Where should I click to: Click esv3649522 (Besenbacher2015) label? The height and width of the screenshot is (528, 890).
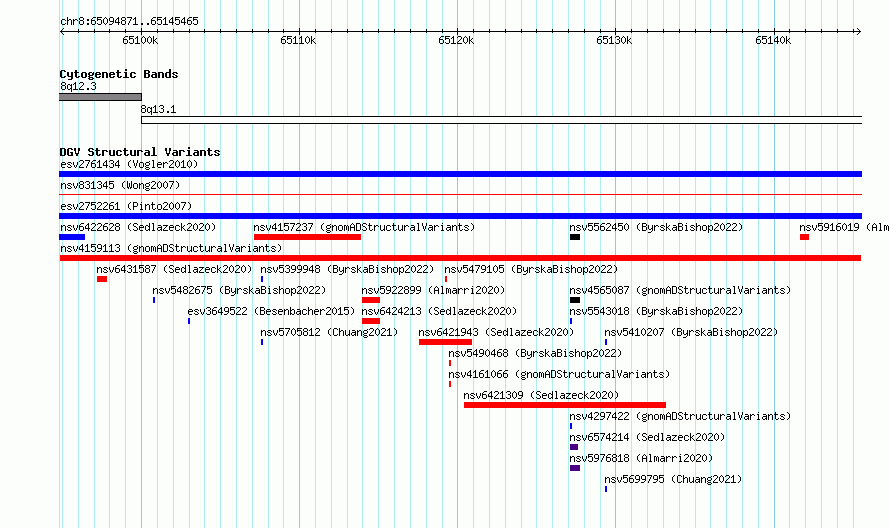(271, 311)
